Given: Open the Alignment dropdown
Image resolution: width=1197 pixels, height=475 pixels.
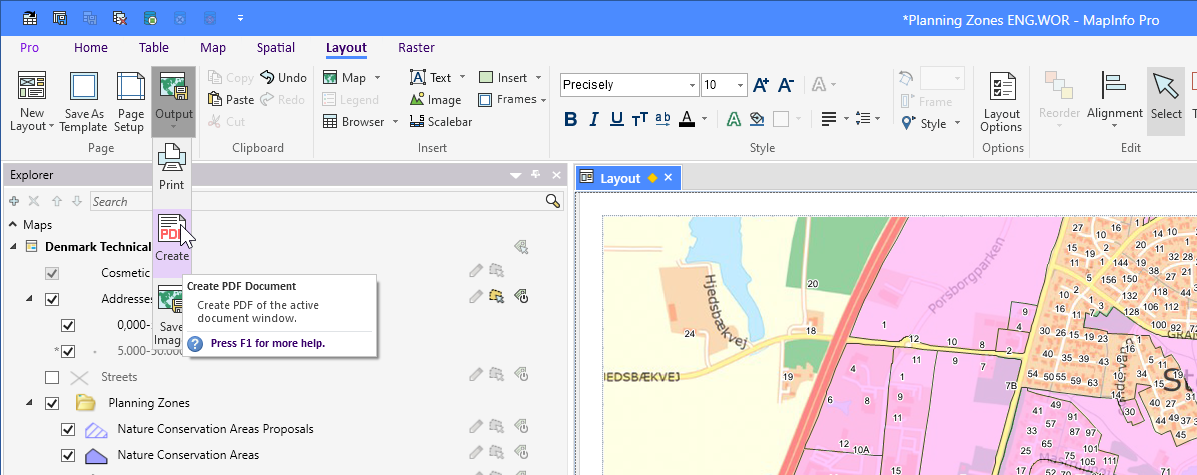Looking at the screenshot, I should click(1115, 102).
